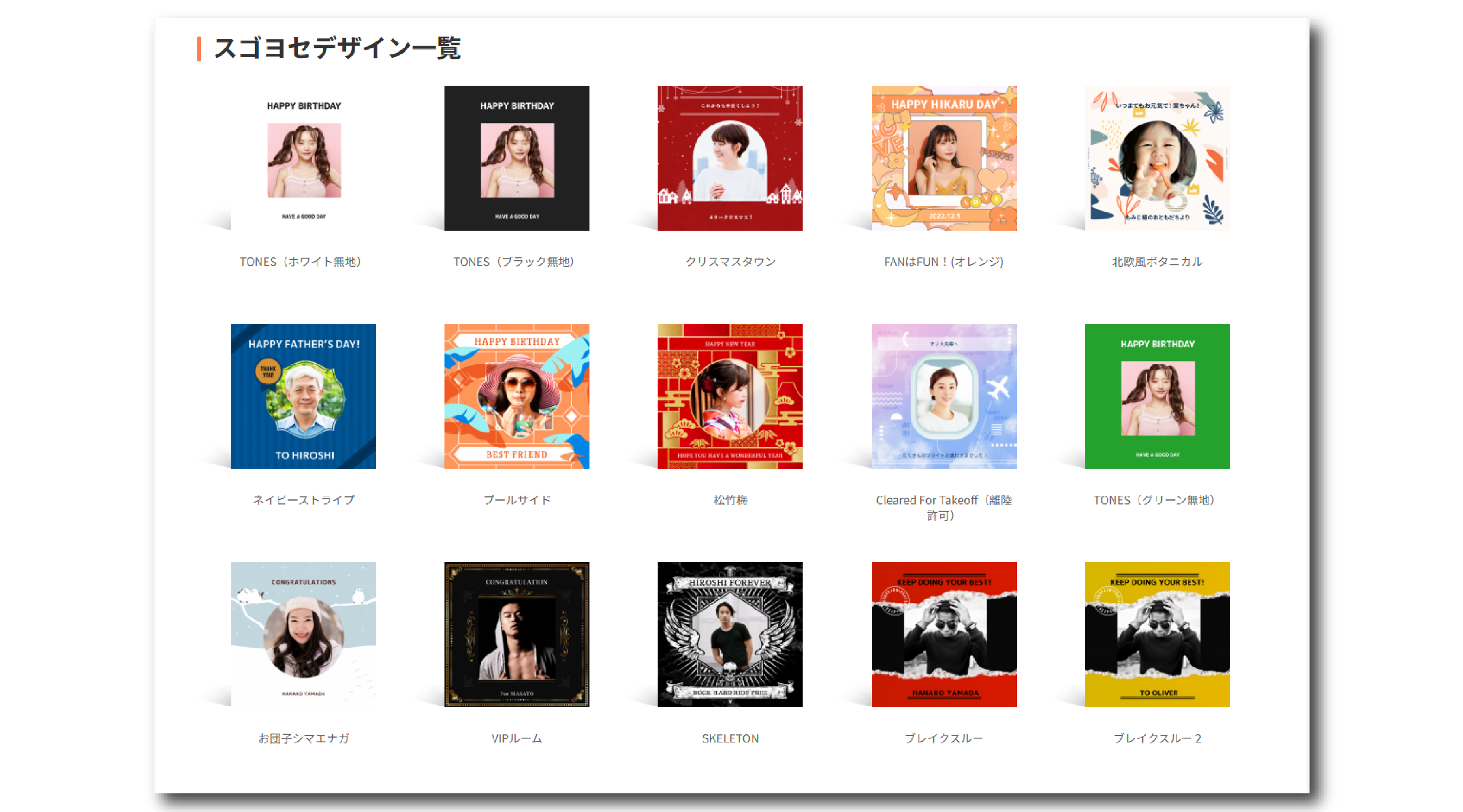The height and width of the screenshot is (812, 1463).
Task: Click the Cleared For Takeoff airplane window design
Action: point(943,396)
